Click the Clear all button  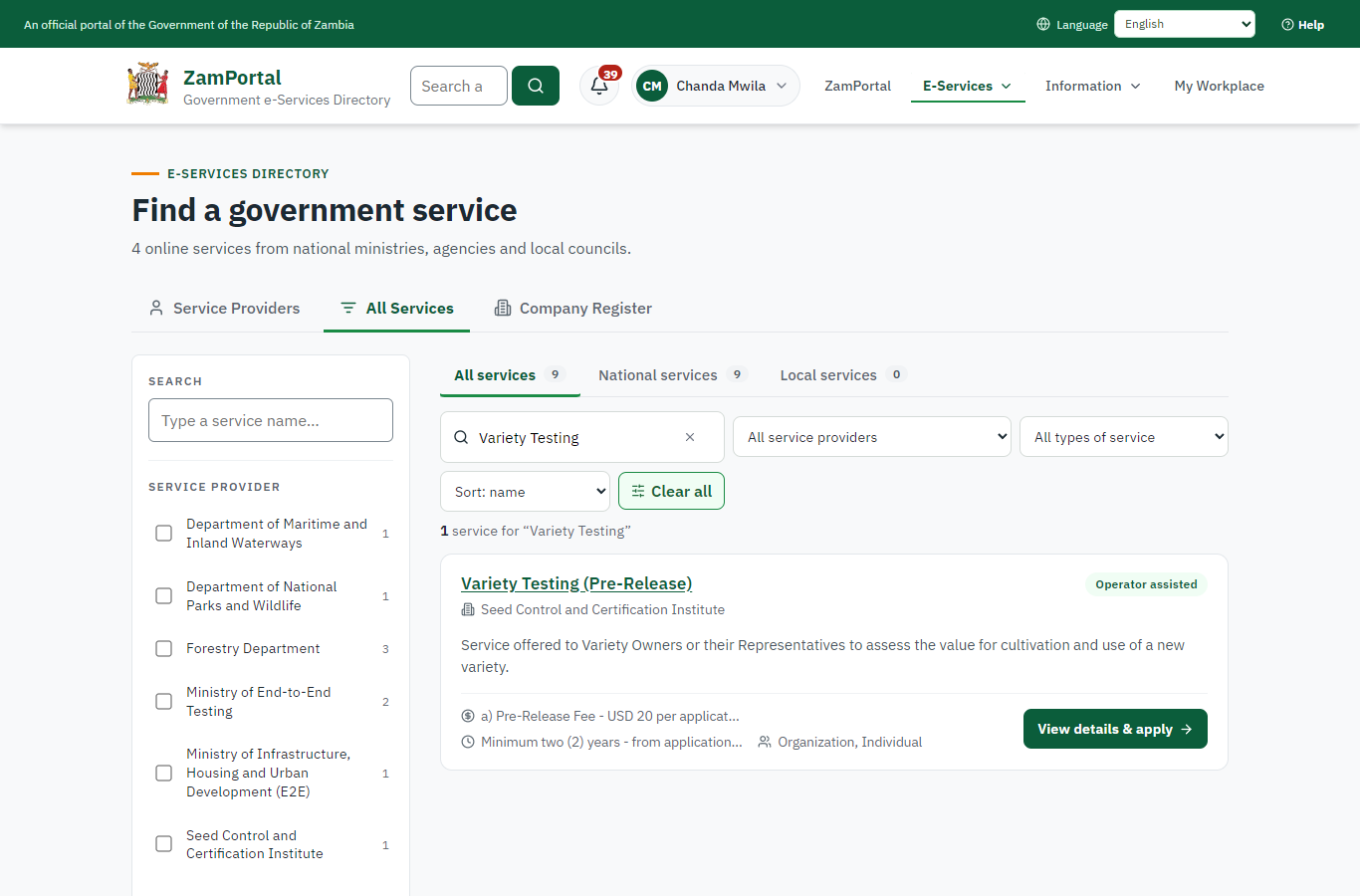click(671, 491)
